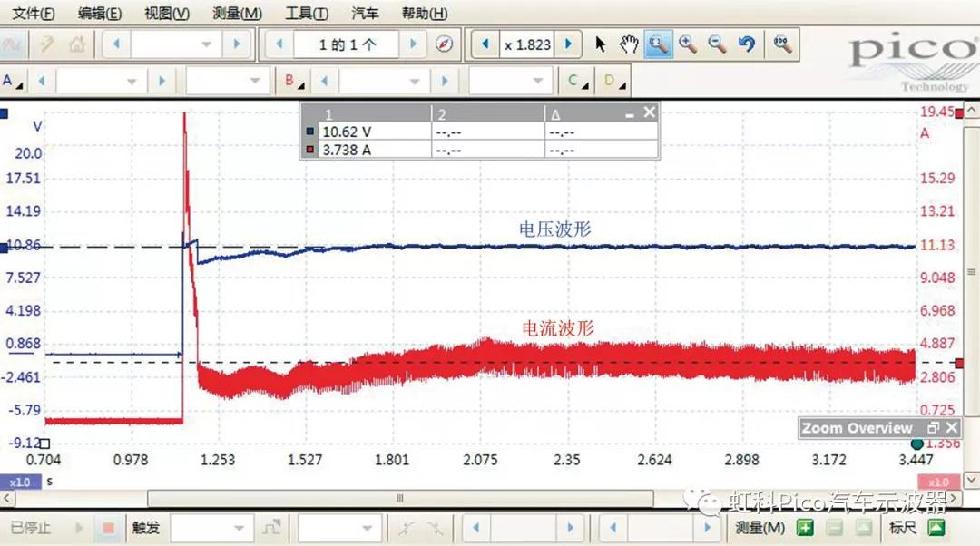Select the arrow pointer tool
Viewport: 980px width, 546px height.
pos(600,44)
